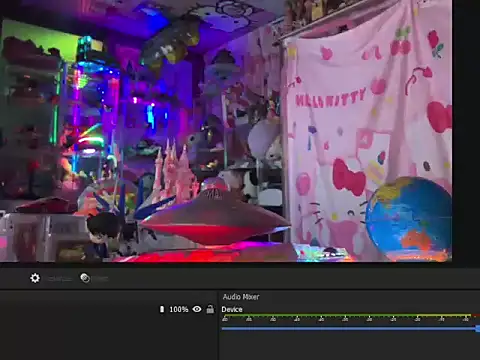Image resolution: width=480 pixels, height=360 pixels.
Task: Toggle source visibility eye icon
Action: [197, 309]
